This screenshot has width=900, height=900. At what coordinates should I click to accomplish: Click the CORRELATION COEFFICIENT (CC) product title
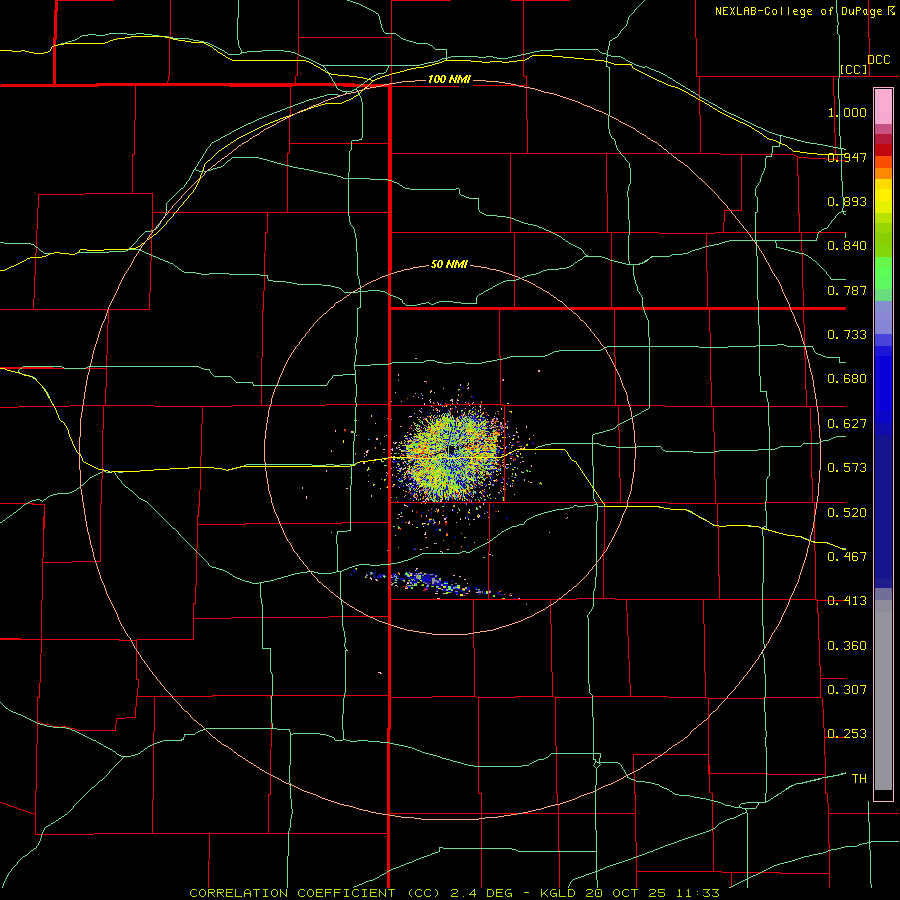tap(315, 893)
